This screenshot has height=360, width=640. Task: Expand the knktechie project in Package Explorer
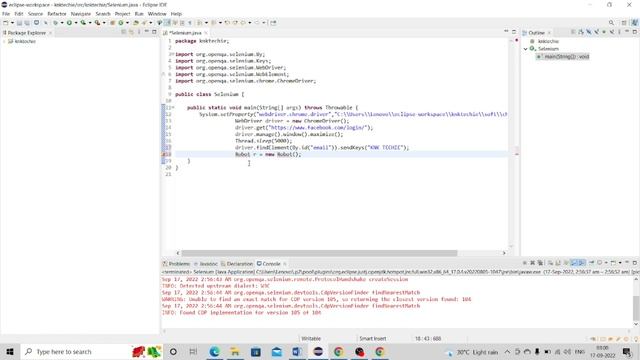click(4, 41)
